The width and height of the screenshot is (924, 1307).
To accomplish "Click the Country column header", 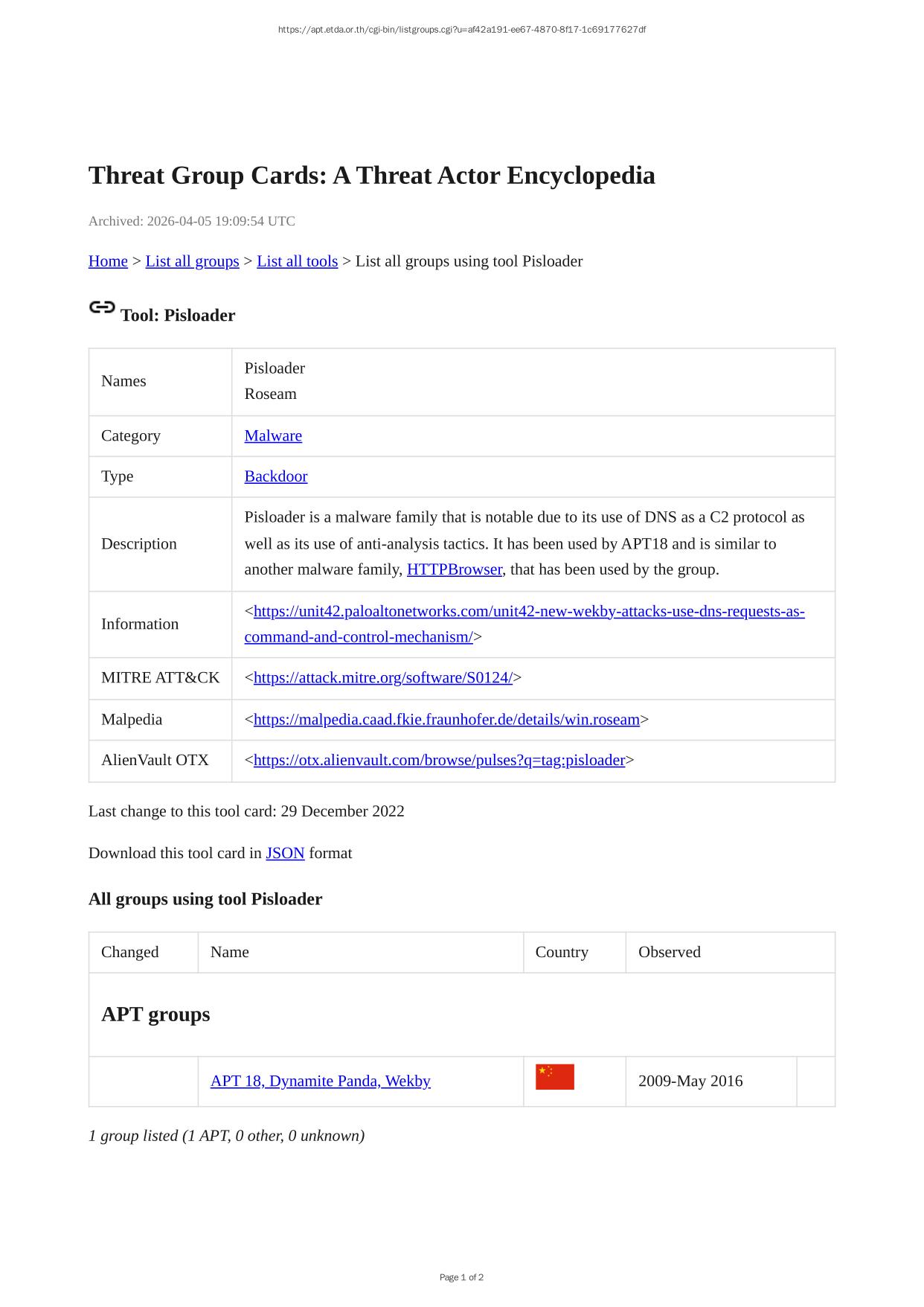I will point(561,953).
